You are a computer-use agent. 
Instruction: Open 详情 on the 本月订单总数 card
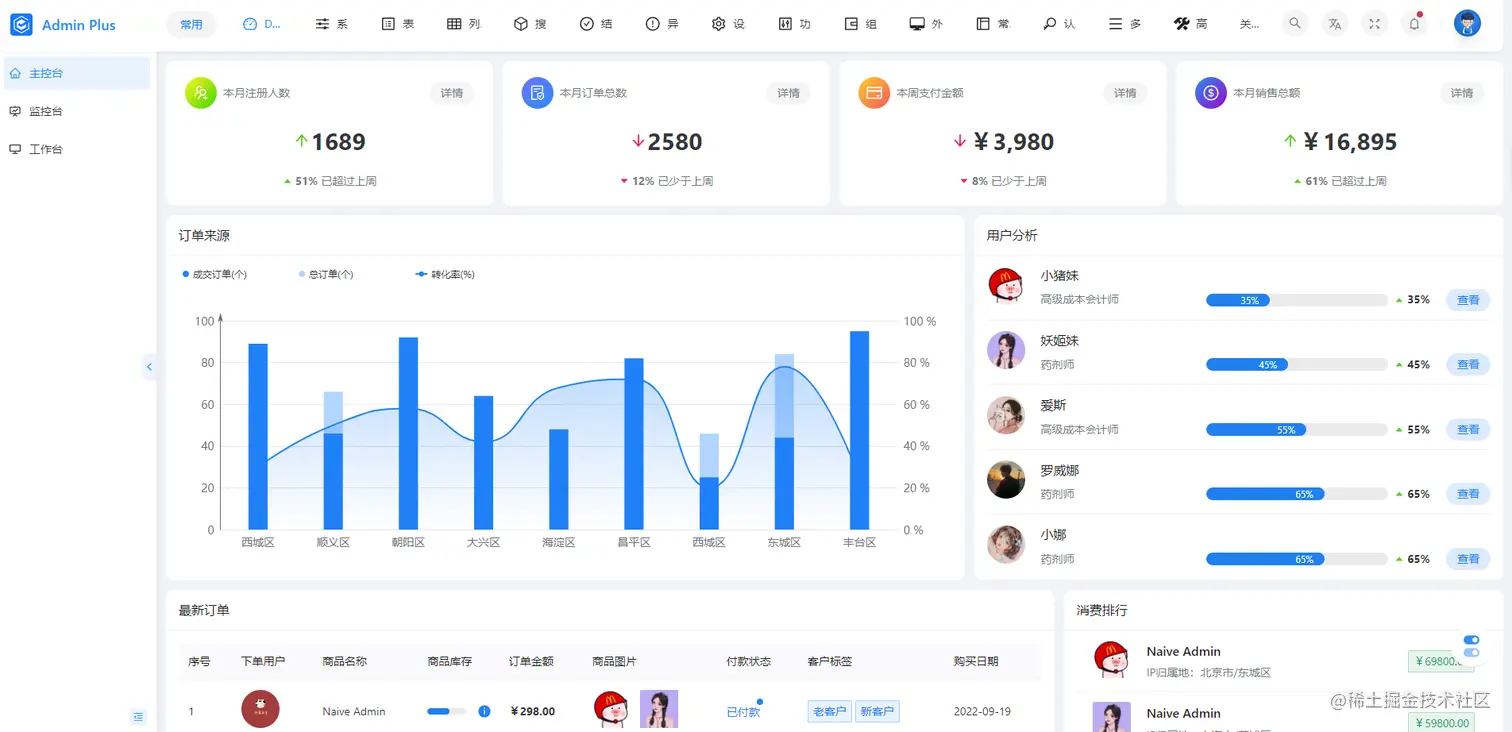pos(789,93)
